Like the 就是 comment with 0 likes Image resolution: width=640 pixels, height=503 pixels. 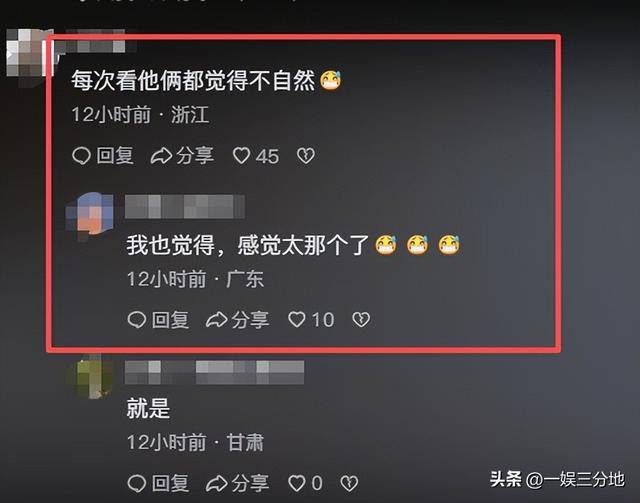tap(306, 483)
